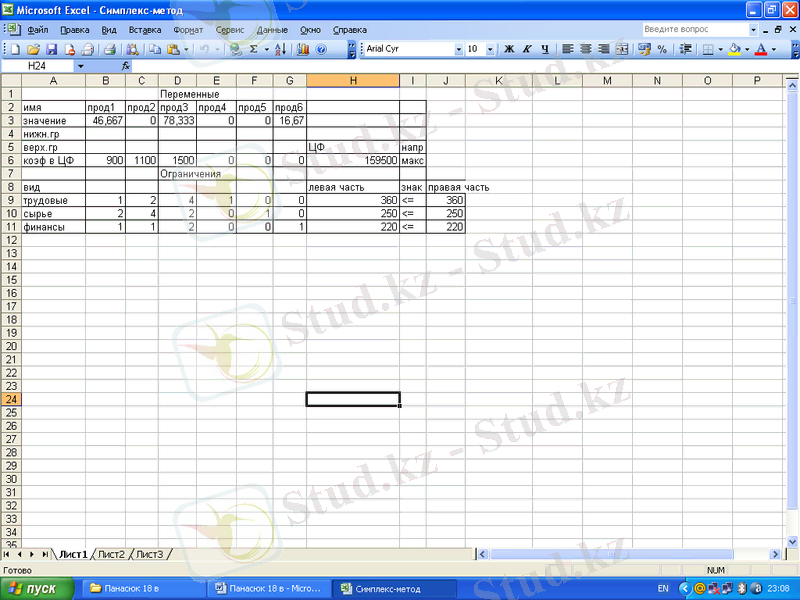Click the Open file folder icon
Image resolution: width=800 pixels, height=600 pixels.
[x=33, y=49]
